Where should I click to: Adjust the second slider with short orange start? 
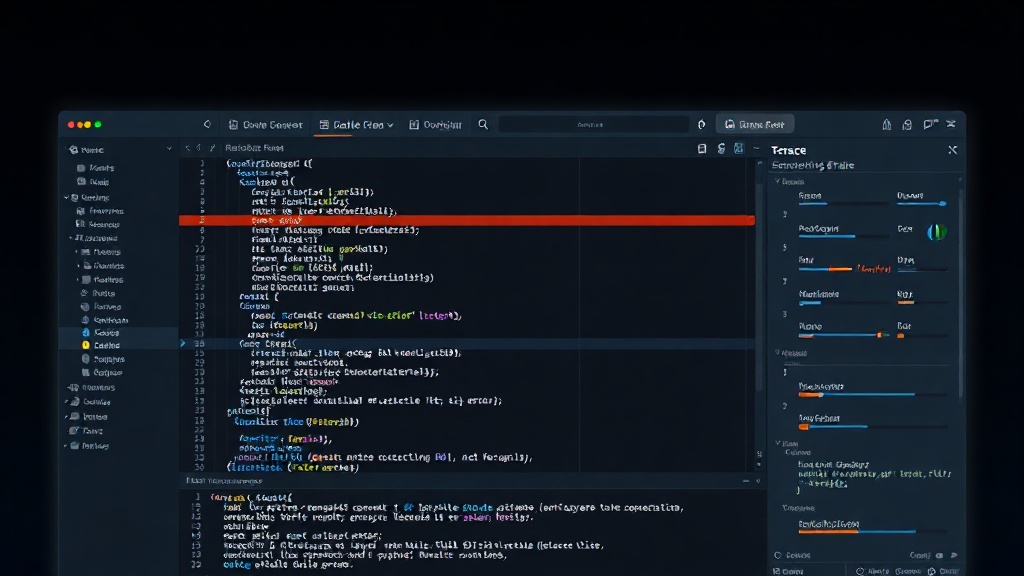pyautogui.click(x=872, y=426)
